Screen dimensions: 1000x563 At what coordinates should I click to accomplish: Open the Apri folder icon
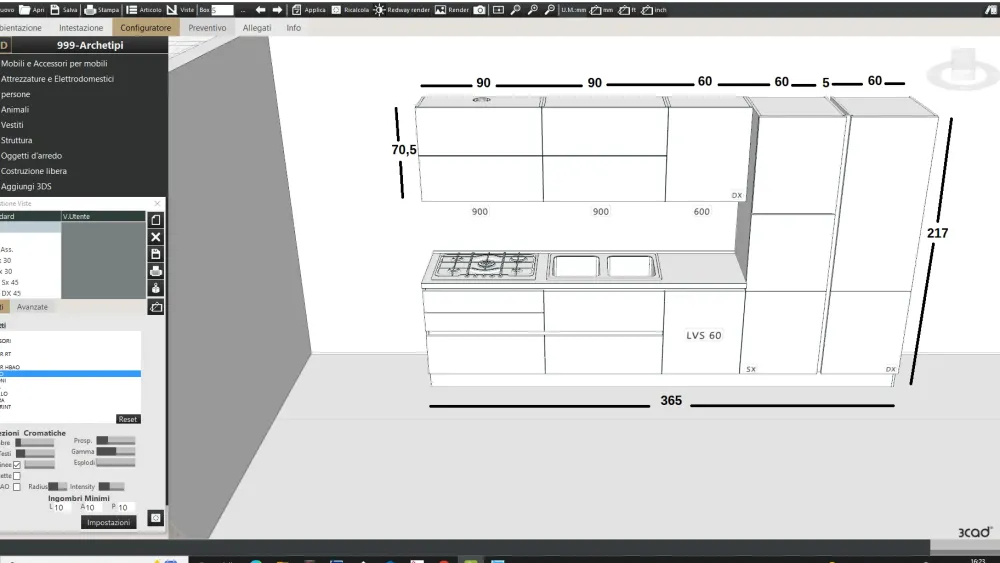24,9
